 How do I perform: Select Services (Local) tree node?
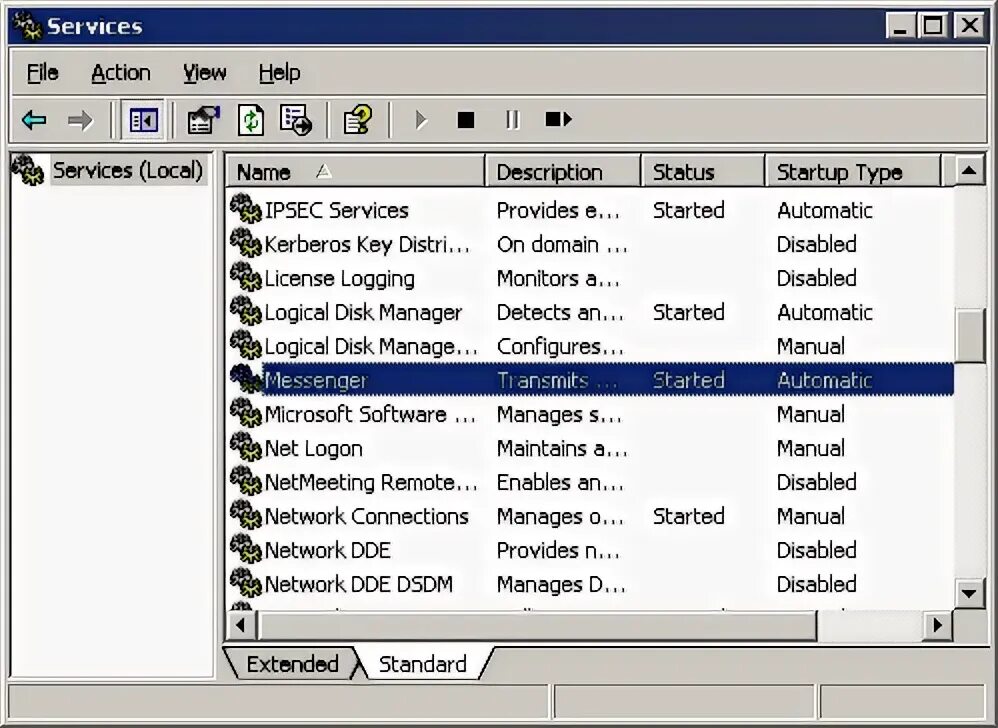point(127,171)
